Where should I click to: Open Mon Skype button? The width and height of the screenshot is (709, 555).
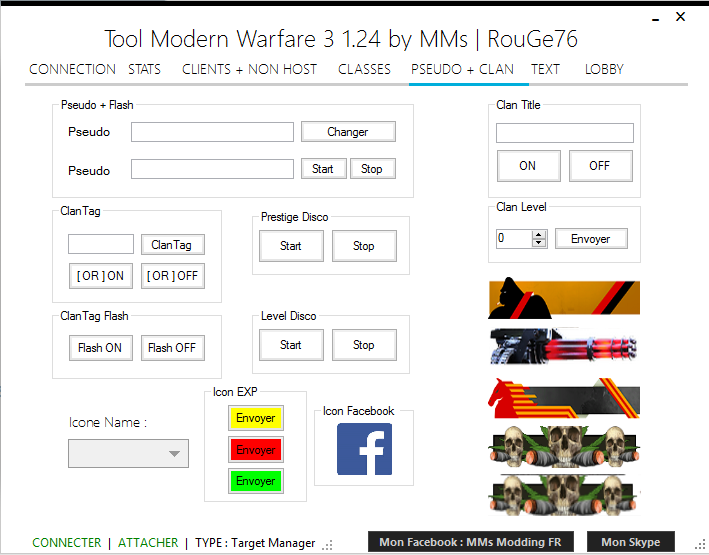631,542
